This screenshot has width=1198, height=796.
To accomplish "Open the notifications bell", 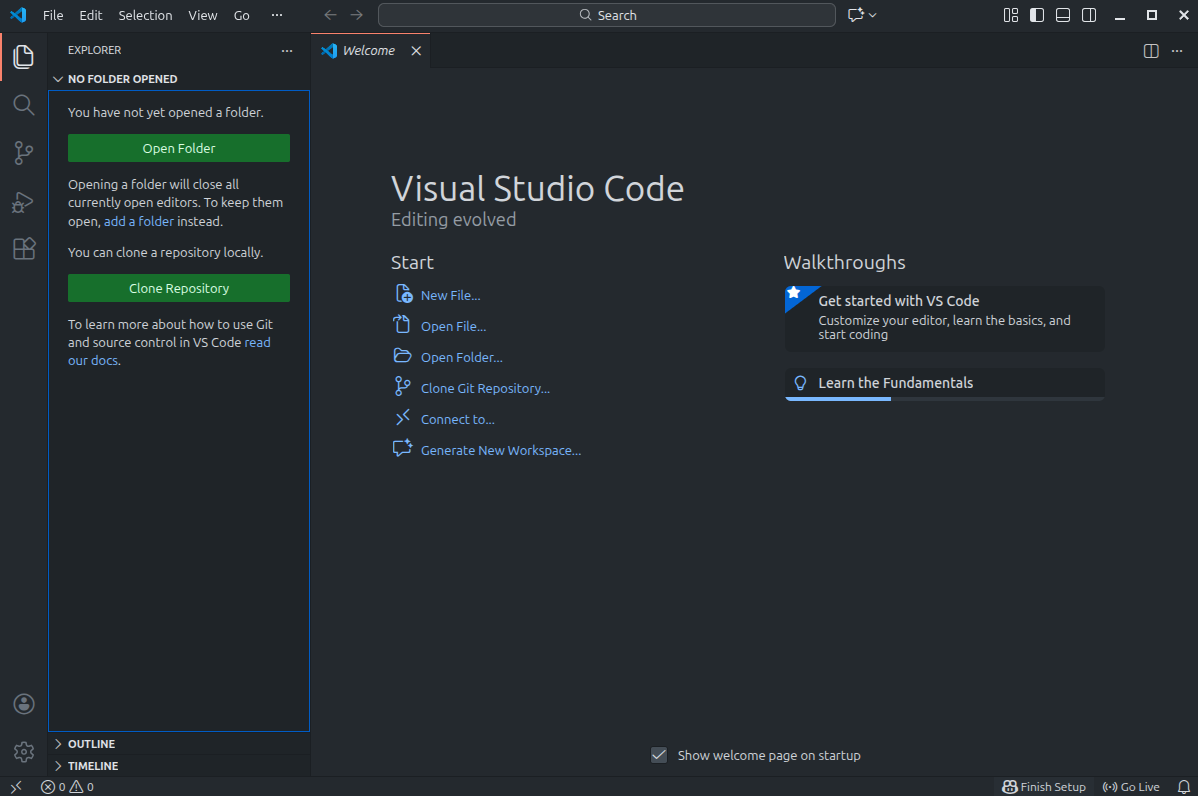I will click(x=1184, y=787).
